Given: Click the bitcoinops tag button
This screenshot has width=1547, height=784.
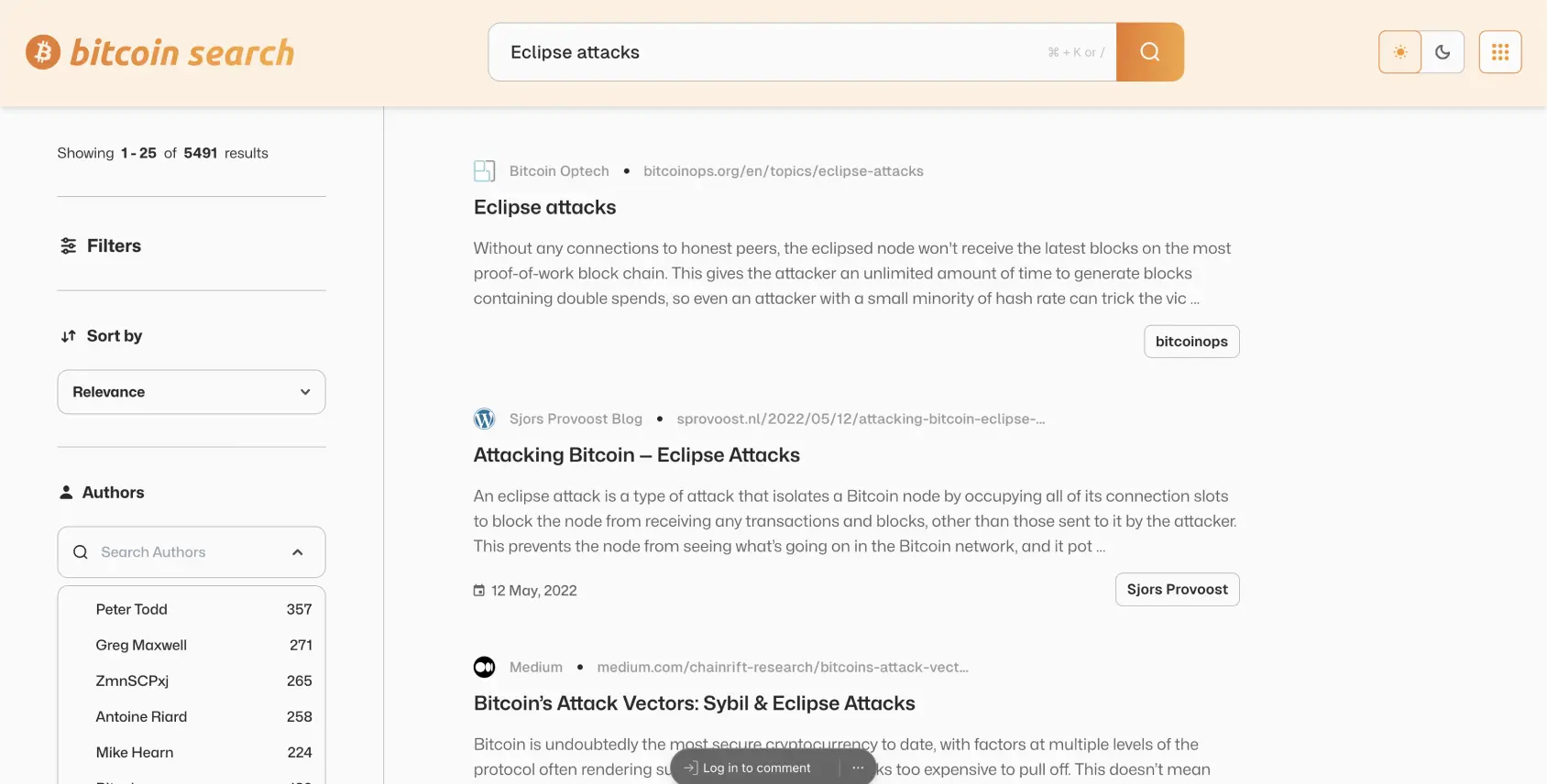Looking at the screenshot, I should click(1190, 342).
